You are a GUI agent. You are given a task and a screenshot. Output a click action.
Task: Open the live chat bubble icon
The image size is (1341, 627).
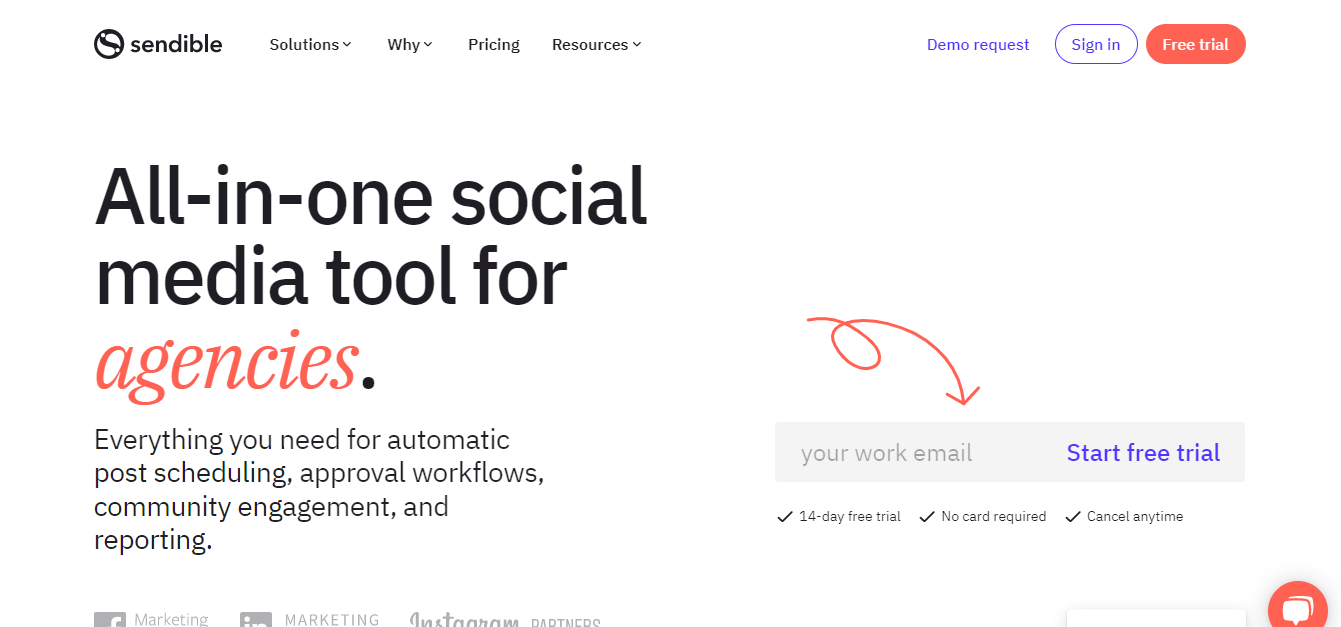click(1297, 609)
